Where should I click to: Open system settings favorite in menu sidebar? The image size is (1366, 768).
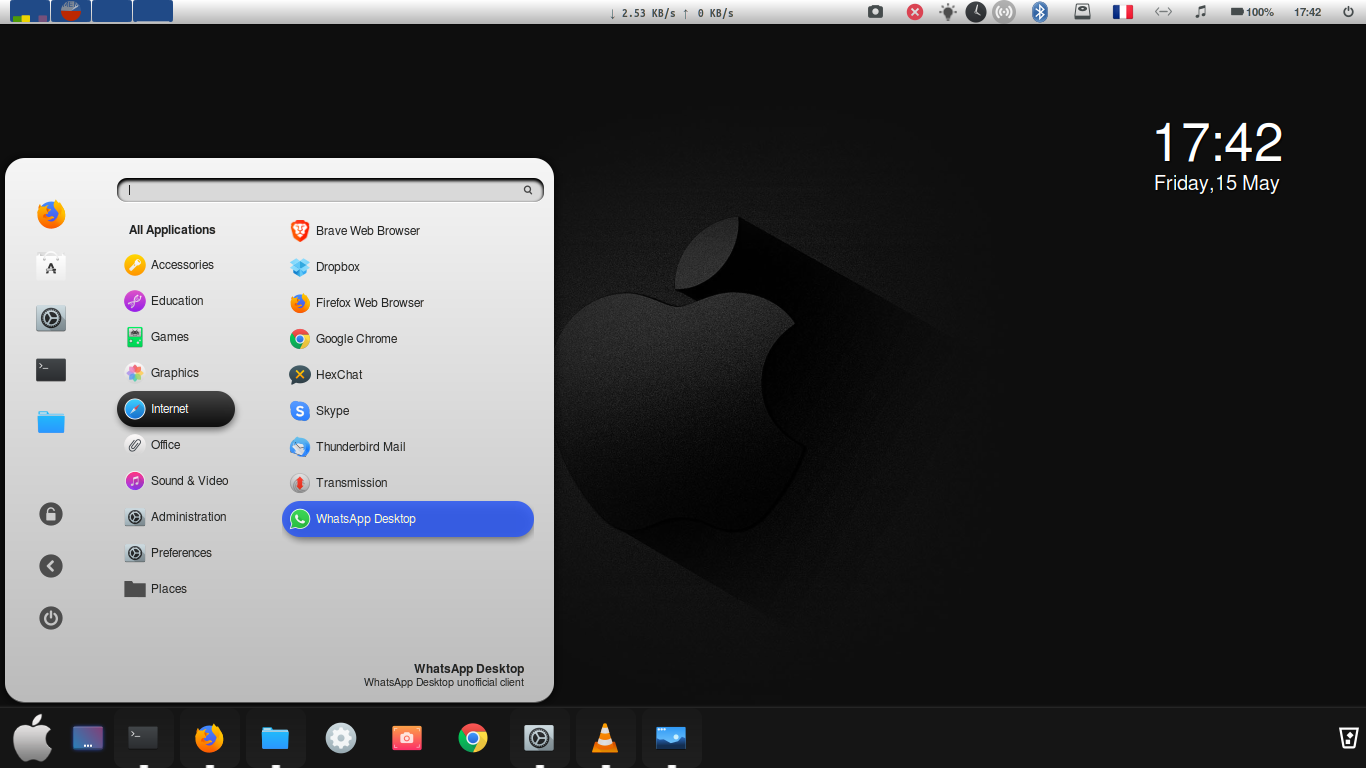click(51, 318)
